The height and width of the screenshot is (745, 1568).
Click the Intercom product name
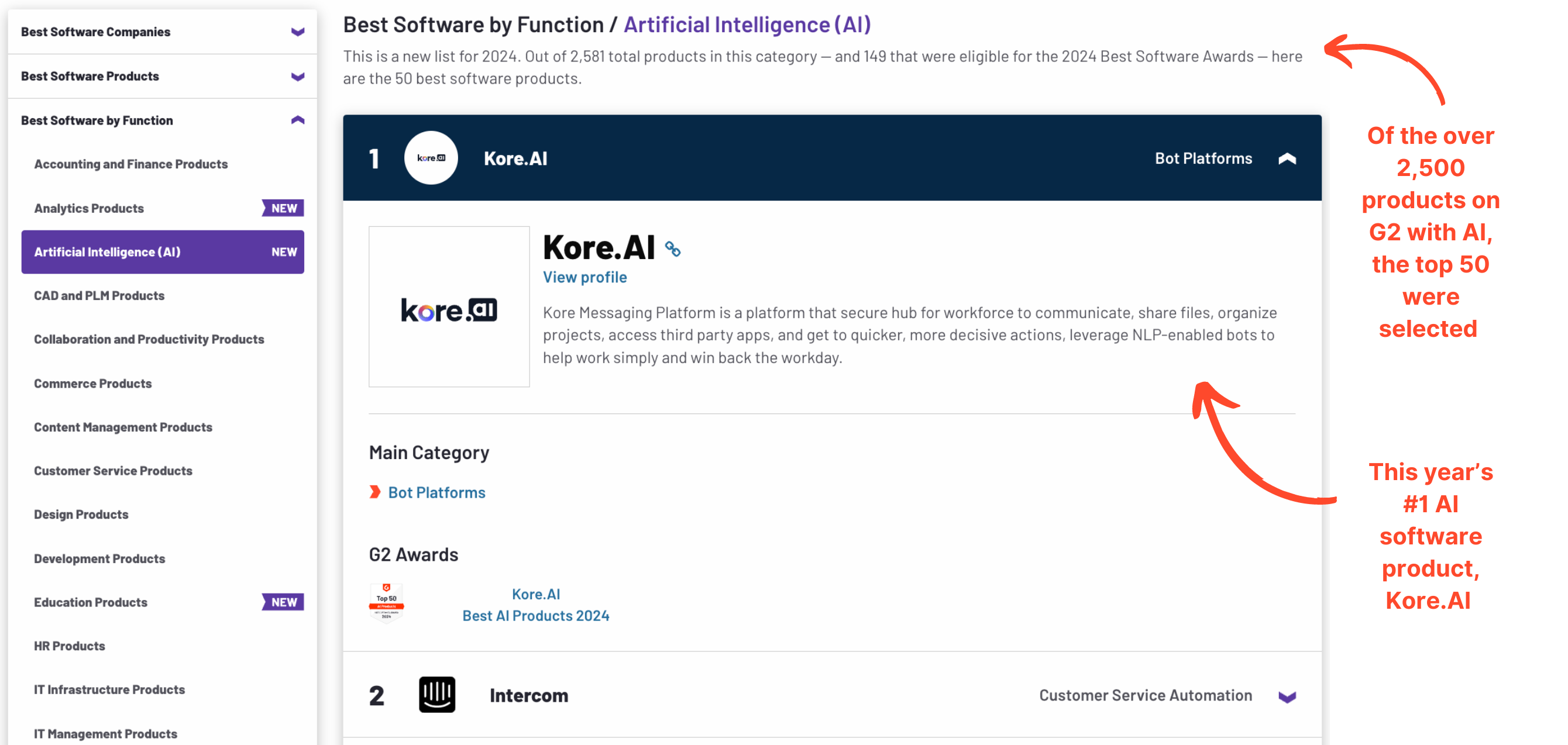tap(529, 696)
